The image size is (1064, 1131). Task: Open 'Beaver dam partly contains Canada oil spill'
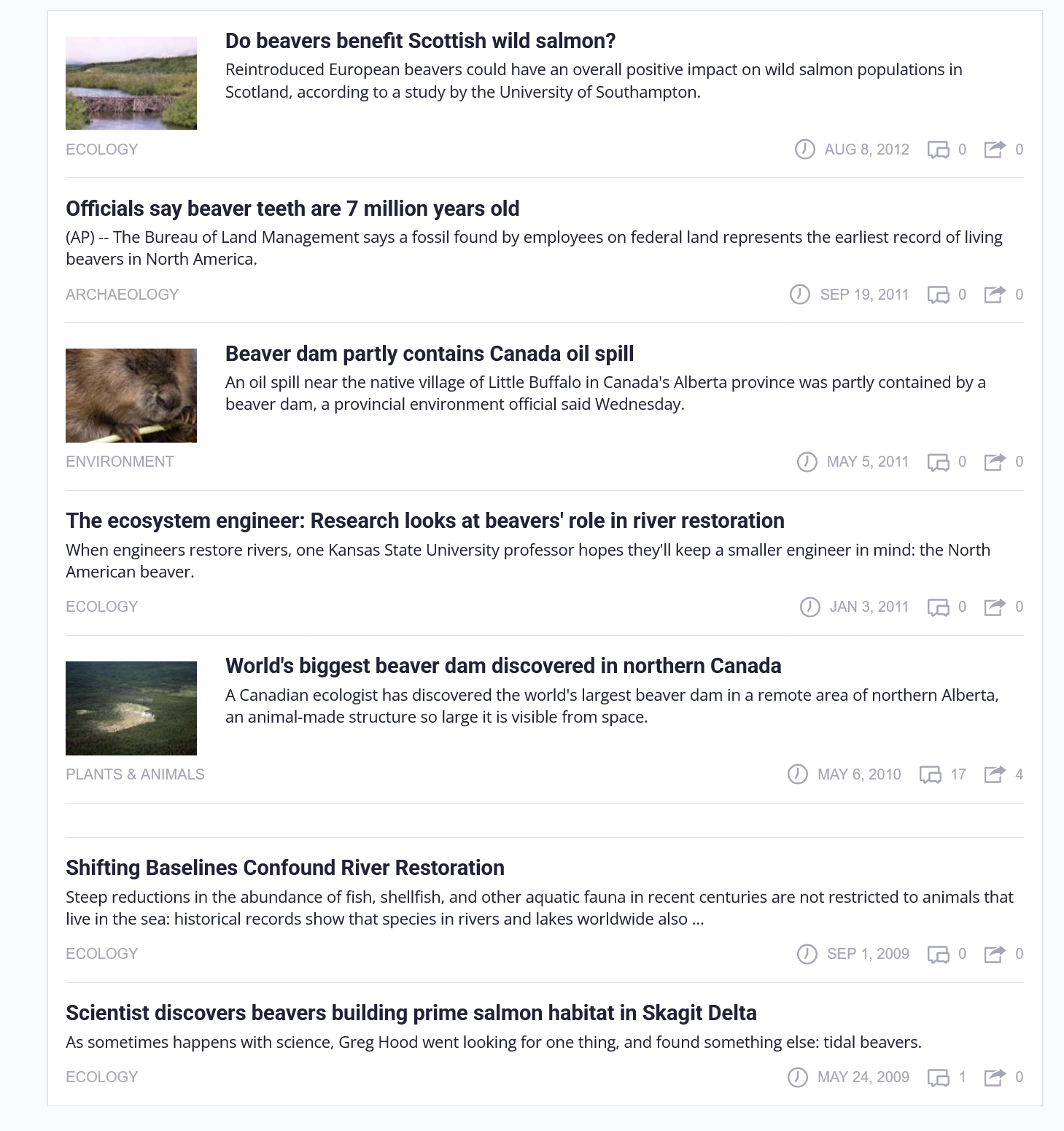(430, 354)
